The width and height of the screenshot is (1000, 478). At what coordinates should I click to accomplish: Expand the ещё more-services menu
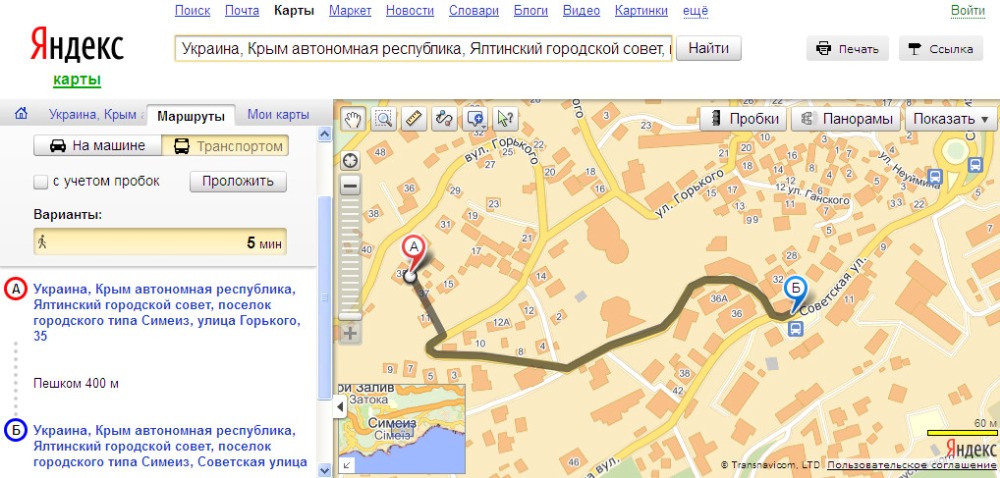coord(695,11)
